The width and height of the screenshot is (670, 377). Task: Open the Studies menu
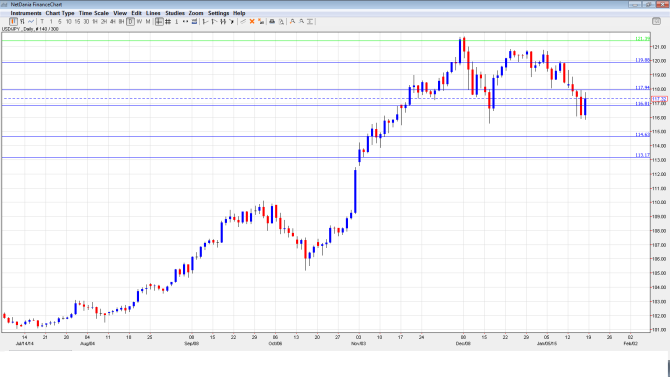click(x=175, y=13)
